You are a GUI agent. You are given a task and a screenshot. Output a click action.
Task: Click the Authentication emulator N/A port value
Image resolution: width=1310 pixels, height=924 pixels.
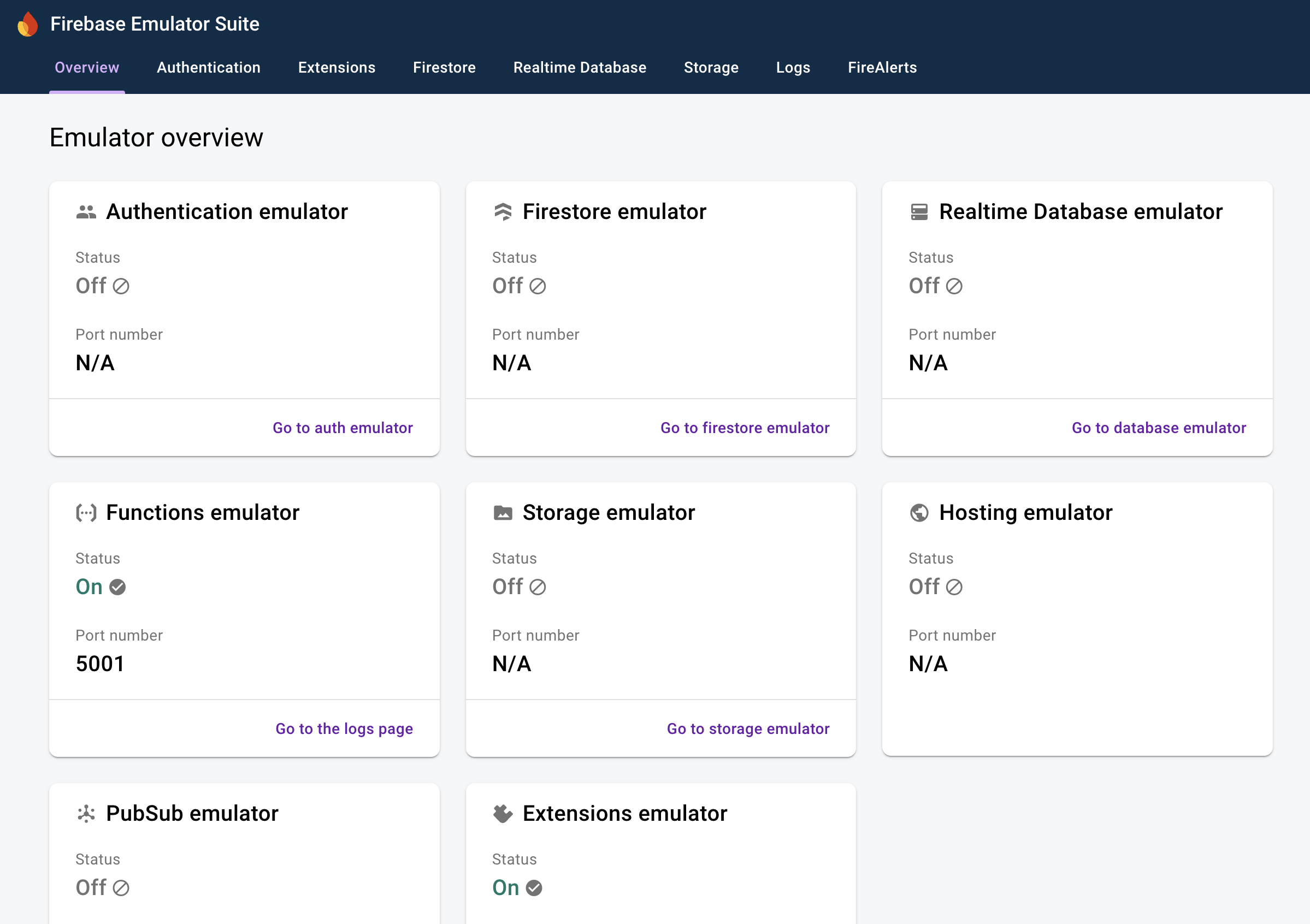95,363
